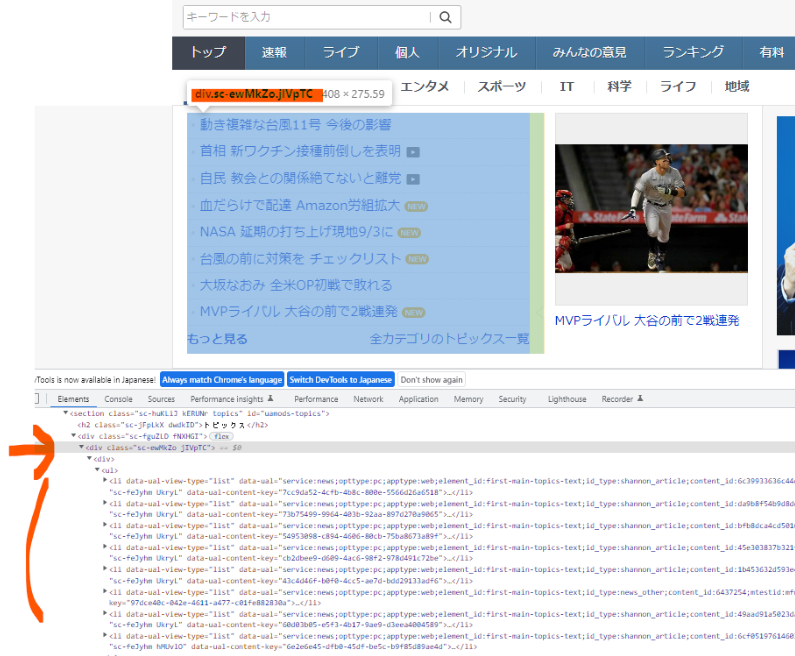Click Always match Chrome's language button

click(222, 380)
